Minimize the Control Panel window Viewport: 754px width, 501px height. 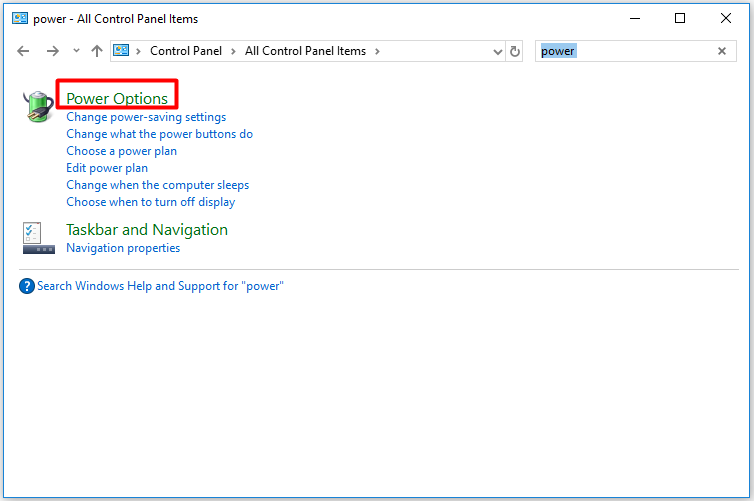click(635, 18)
